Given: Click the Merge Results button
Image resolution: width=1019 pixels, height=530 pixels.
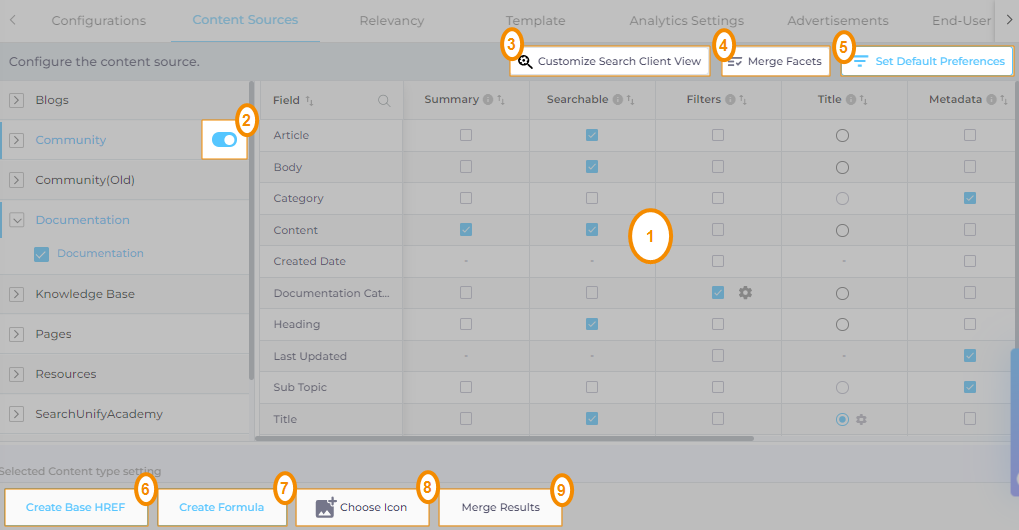Looking at the screenshot, I should coord(500,507).
